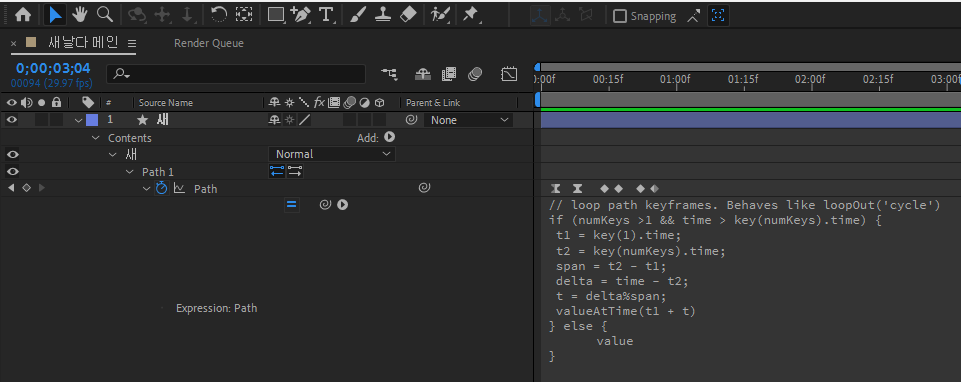Go to next Path keyframe
961x382 pixels.
coord(41,188)
